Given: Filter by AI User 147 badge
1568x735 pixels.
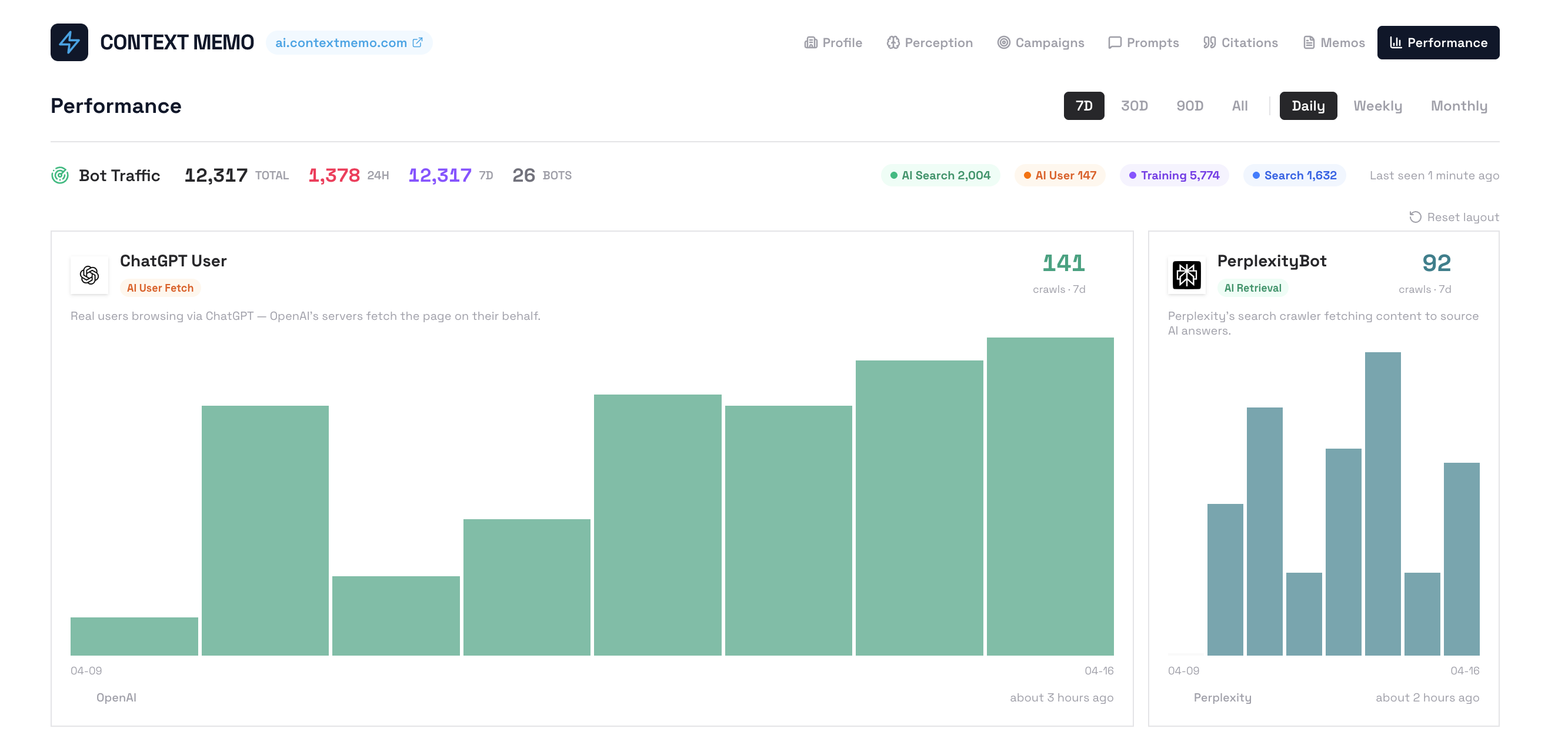Looking at the screenshot, I should pyautogui.click(x=1060, y=175).
